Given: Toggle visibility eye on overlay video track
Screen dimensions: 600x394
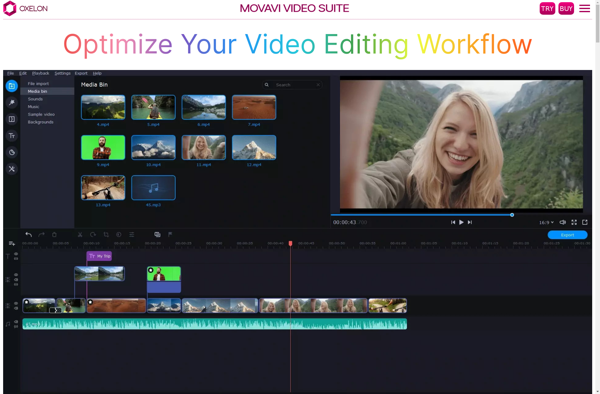Looking at the screenshot, I should [x=16, y=275].
